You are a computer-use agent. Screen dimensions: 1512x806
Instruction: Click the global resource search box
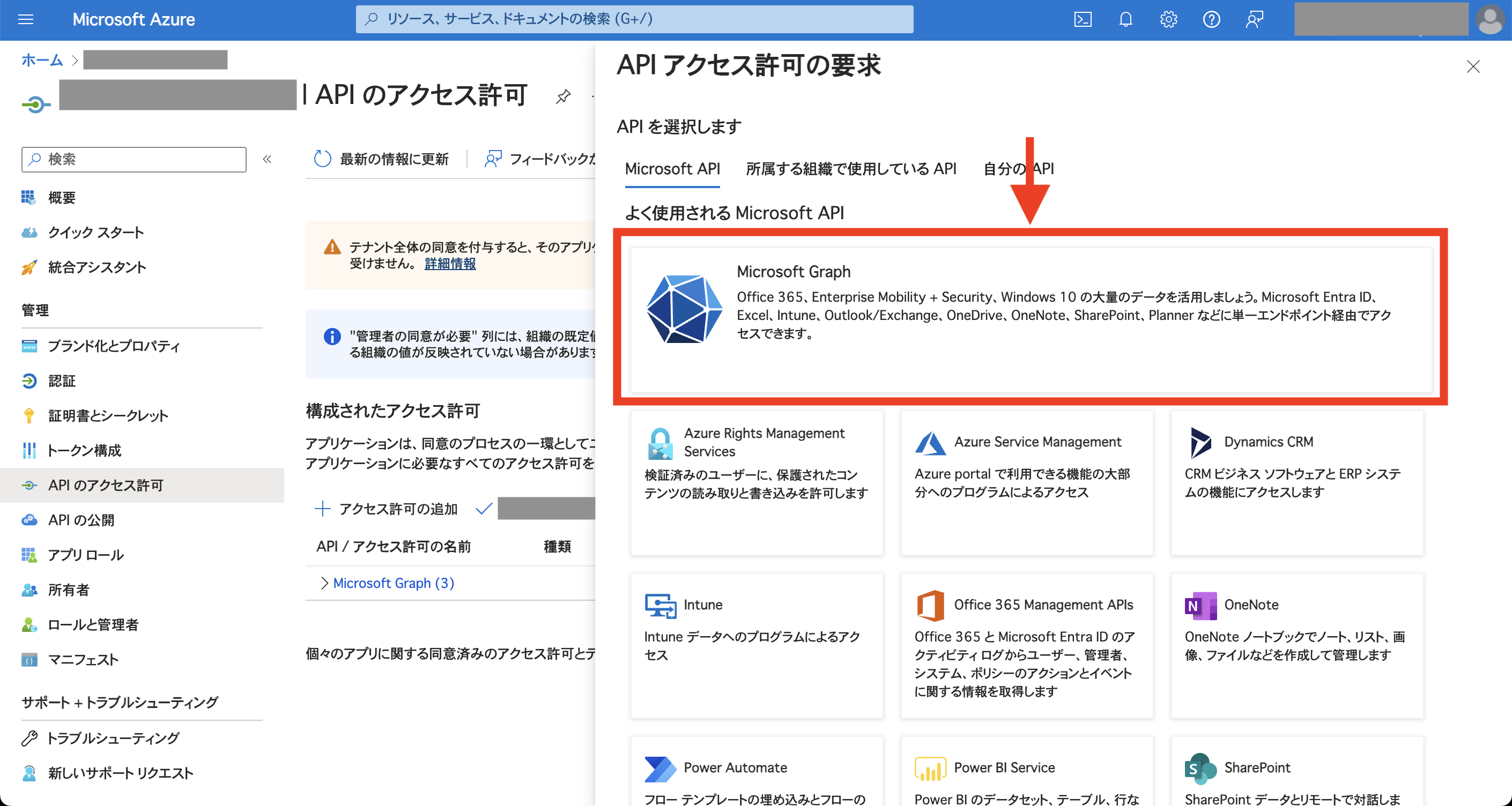pyautogui.click(x=634, y=19)
